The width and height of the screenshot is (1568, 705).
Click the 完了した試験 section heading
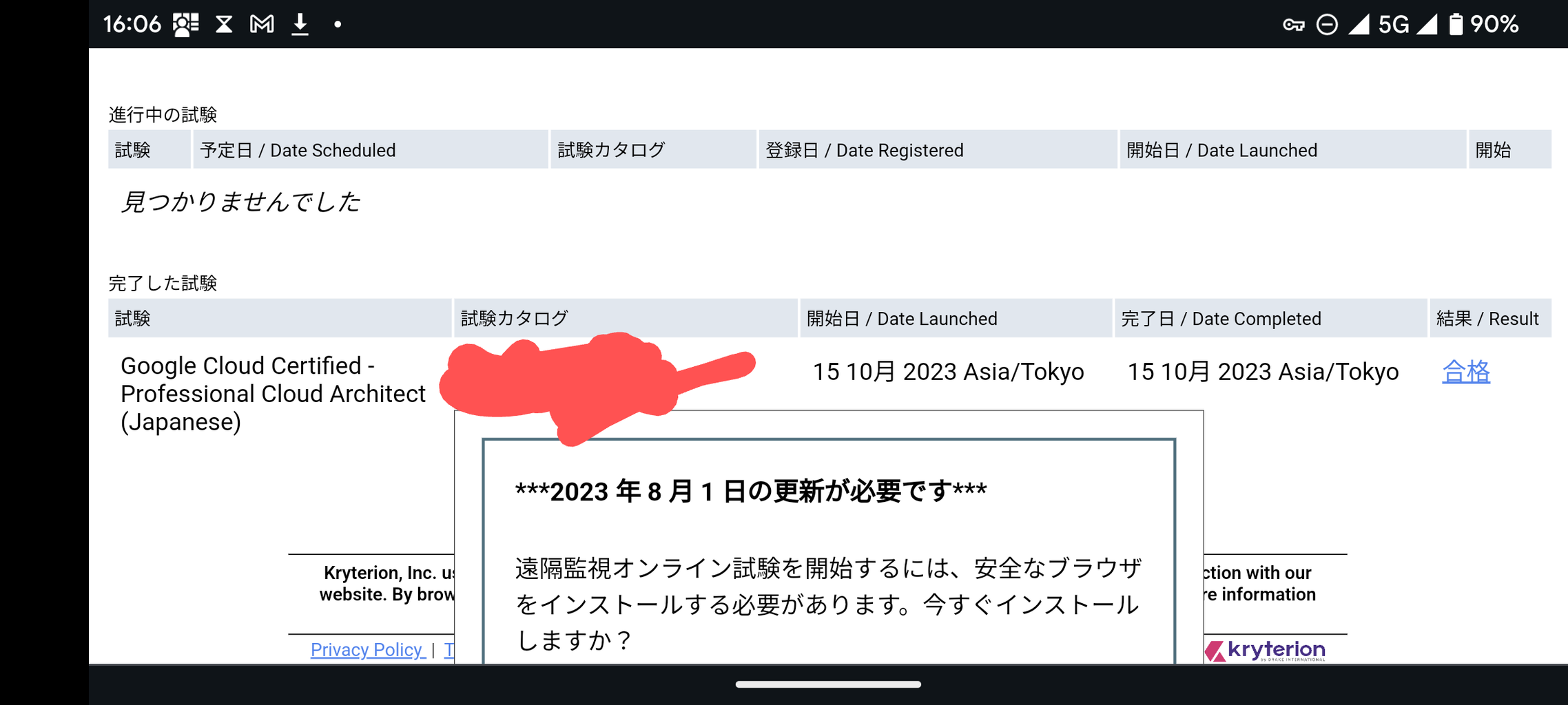point(163,283)
